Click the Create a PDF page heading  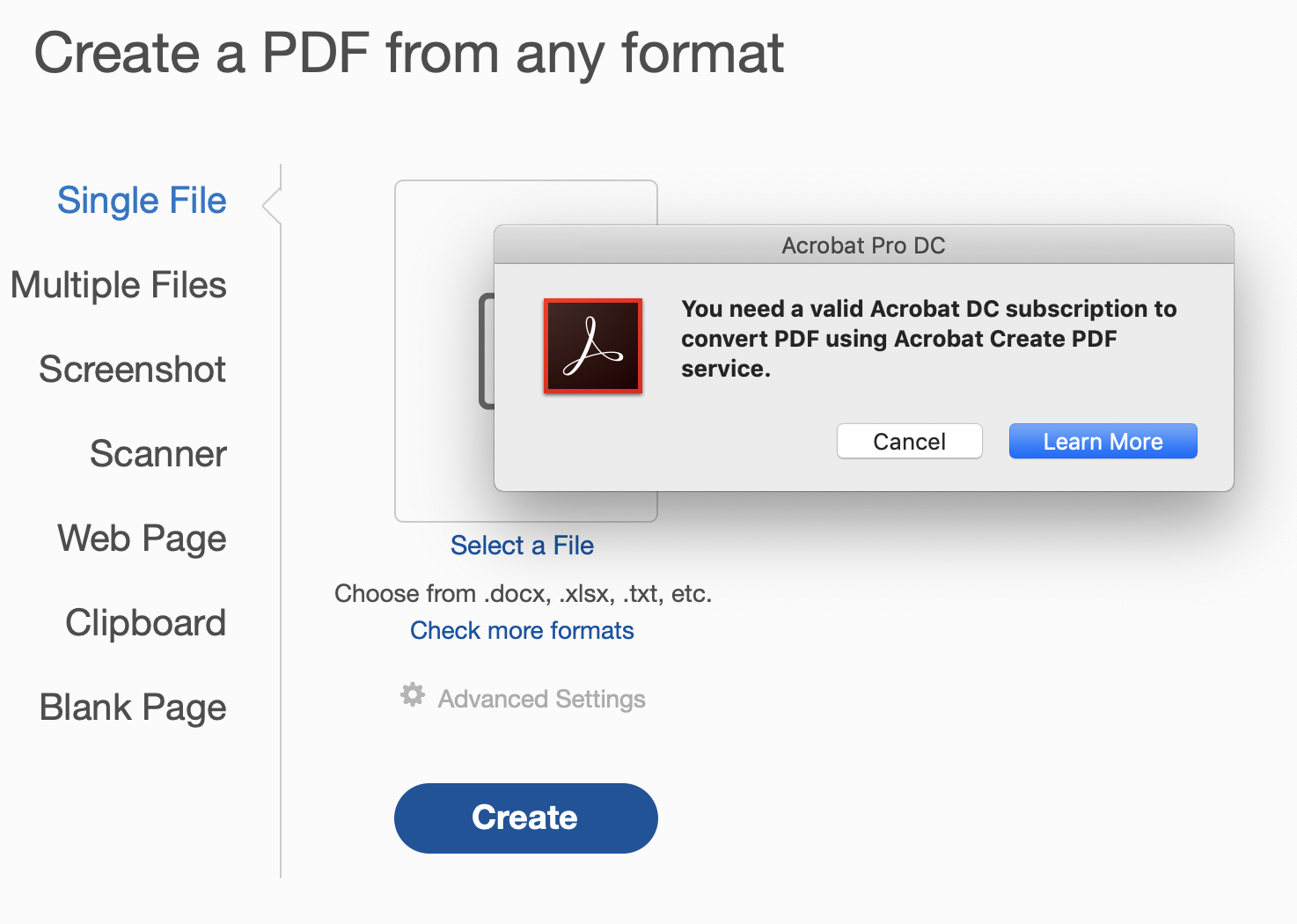tap(408, 53)
